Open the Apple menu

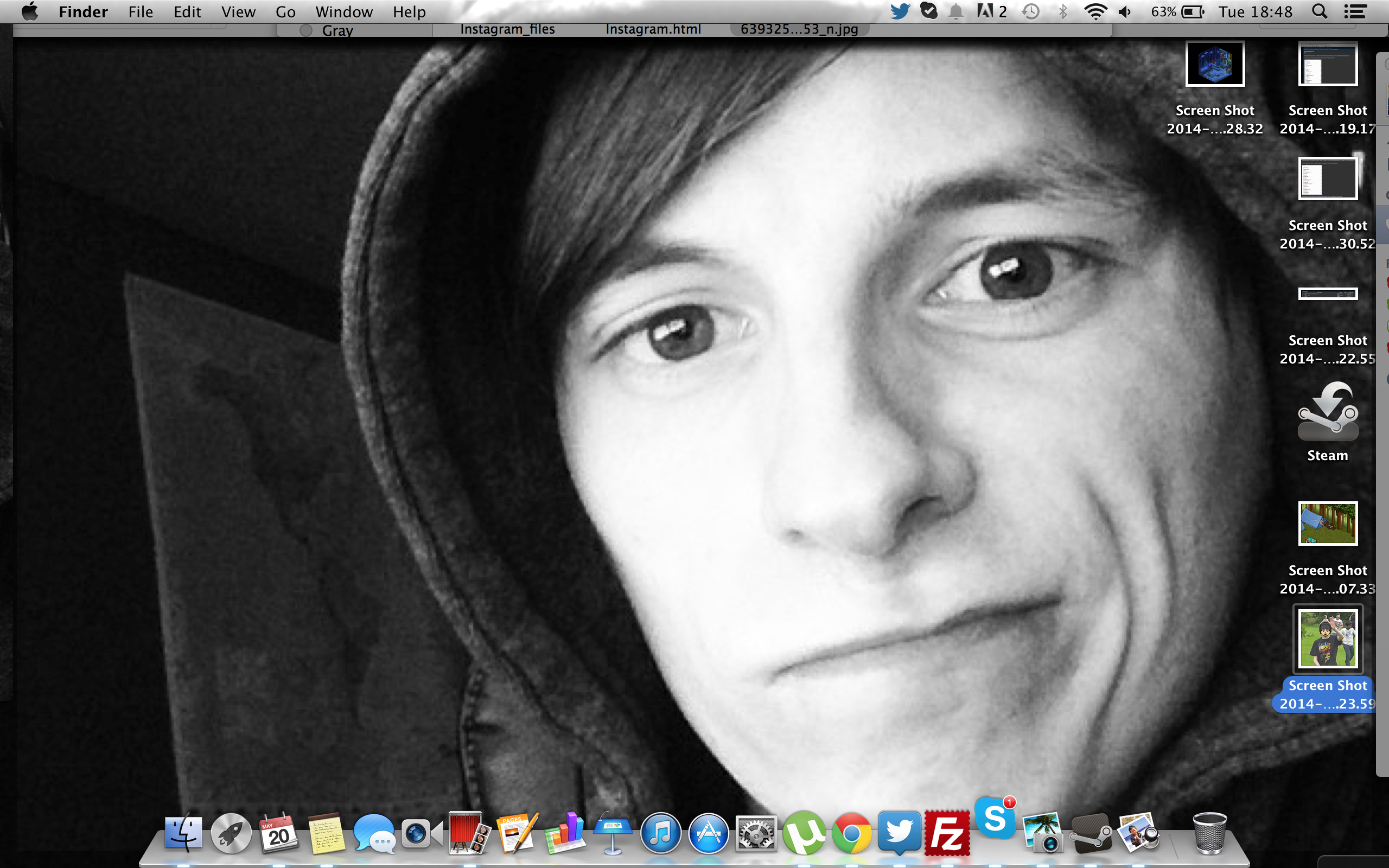click(30, 11)
